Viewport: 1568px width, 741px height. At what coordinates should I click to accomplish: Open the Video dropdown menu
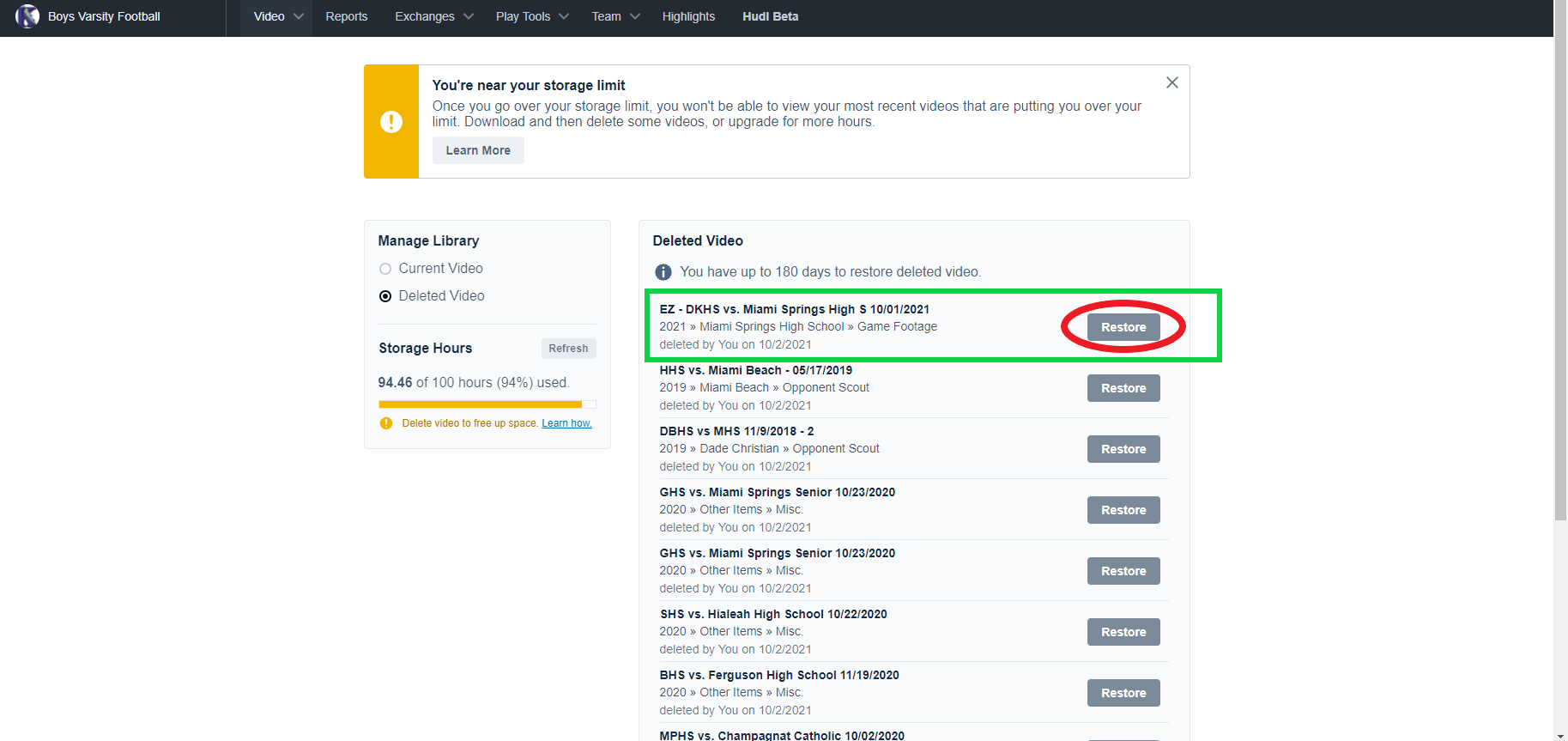(x=278, y=16)
